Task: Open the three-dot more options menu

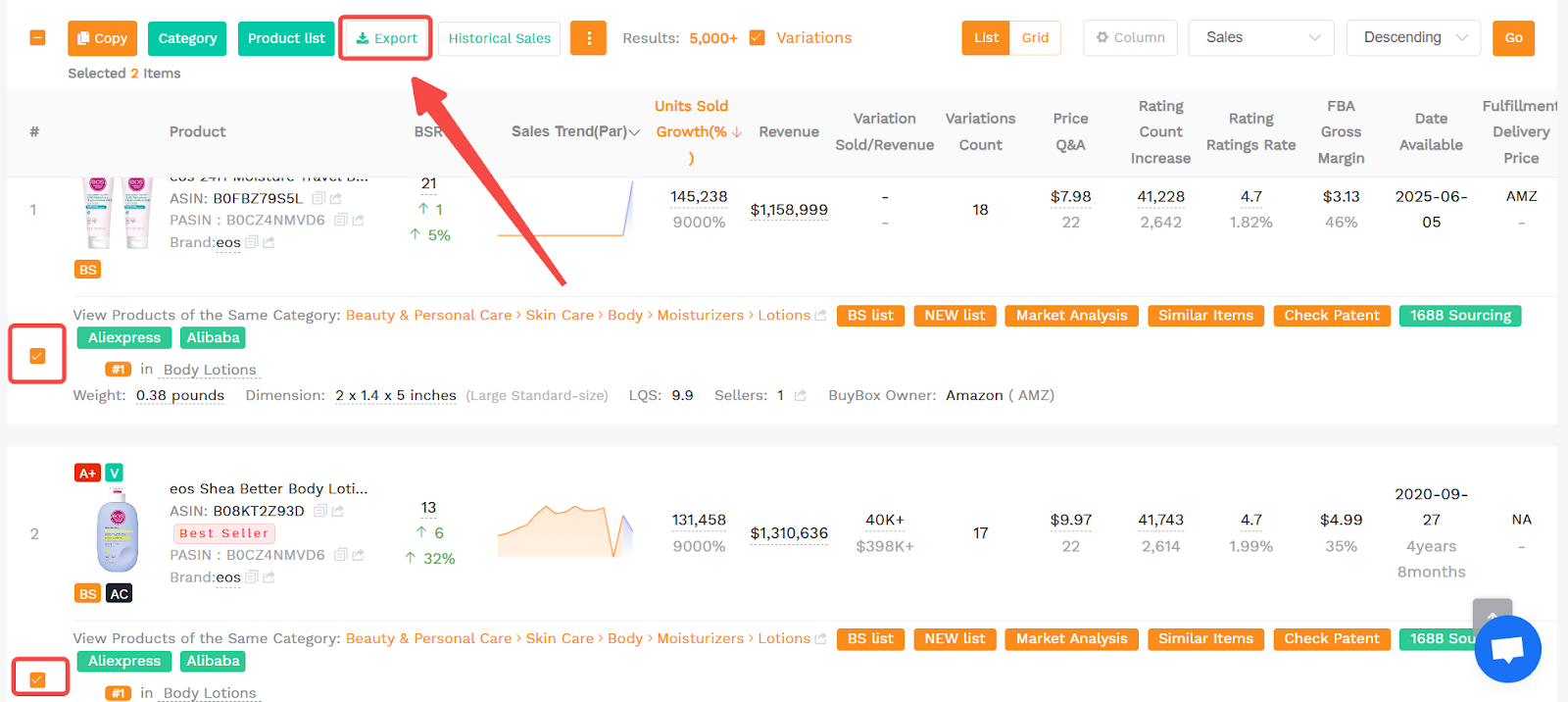Action: click(x=588, y=38)
